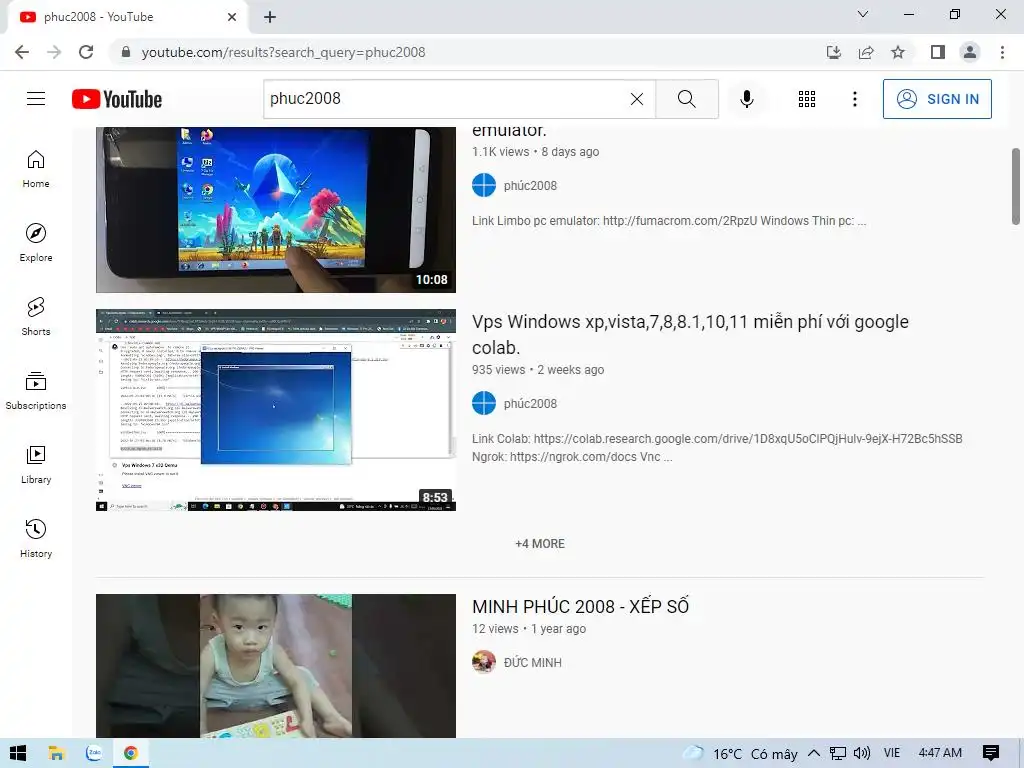The image size is (1024, 768).
Task: Go back with browser back arrow
Action: [x=22, y=52]
